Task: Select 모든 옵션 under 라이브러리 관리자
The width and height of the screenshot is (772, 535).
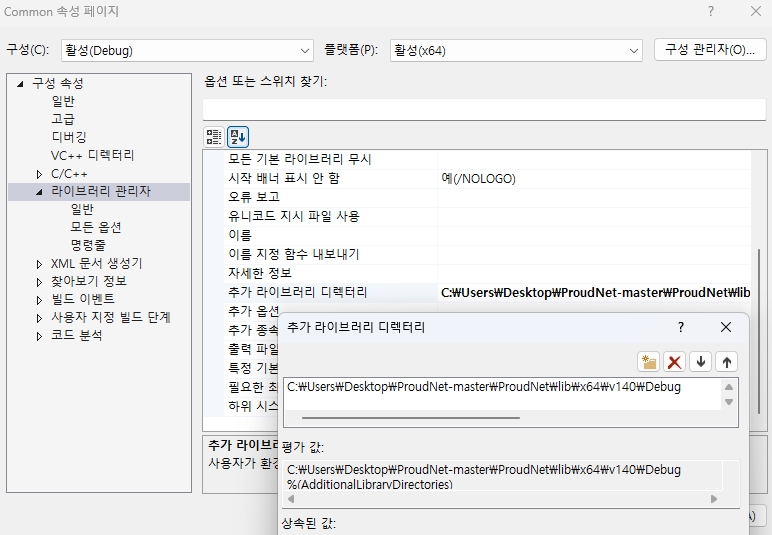Action: 96,227
